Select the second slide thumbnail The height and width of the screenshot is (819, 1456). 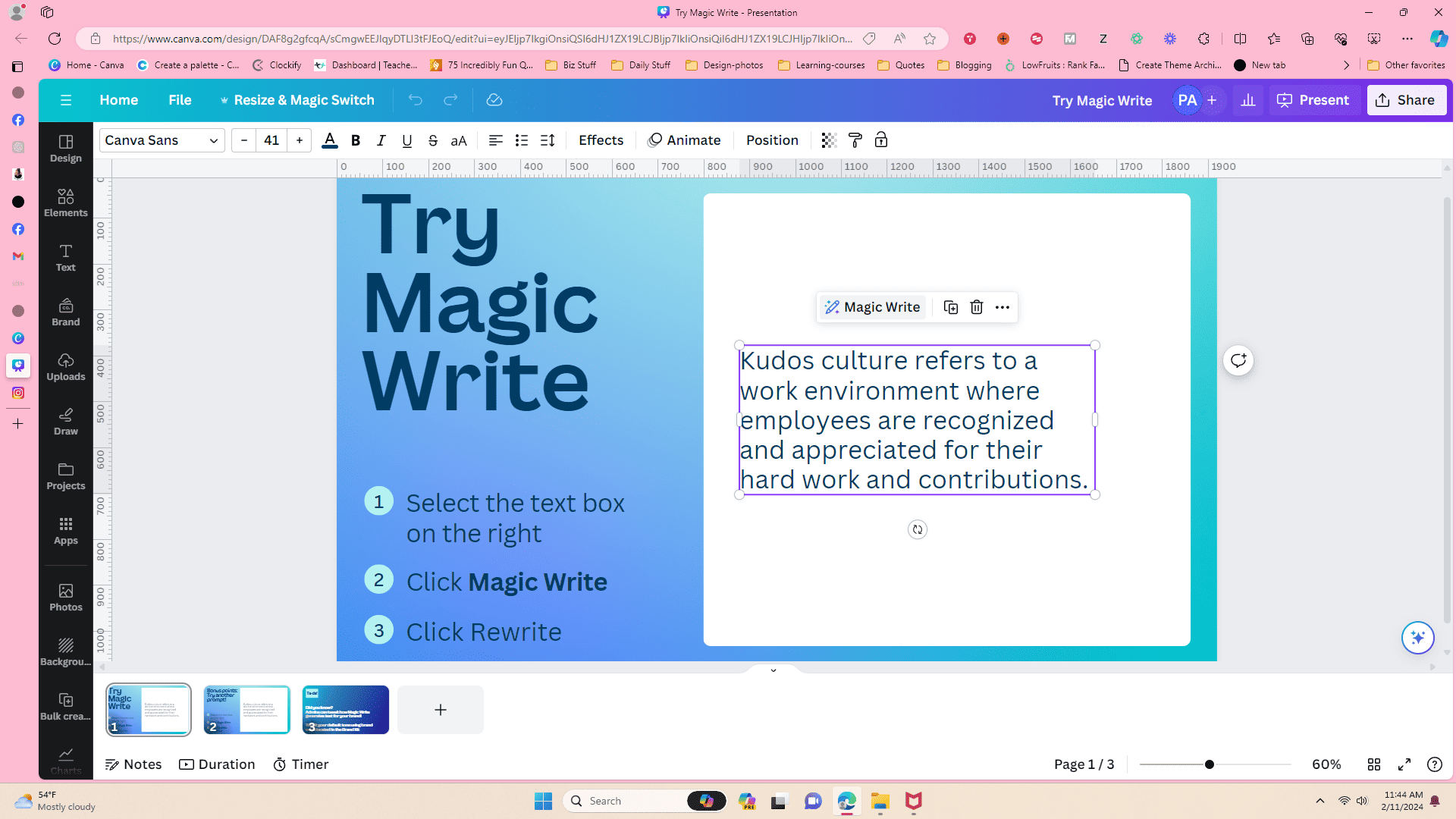[246, 709]
